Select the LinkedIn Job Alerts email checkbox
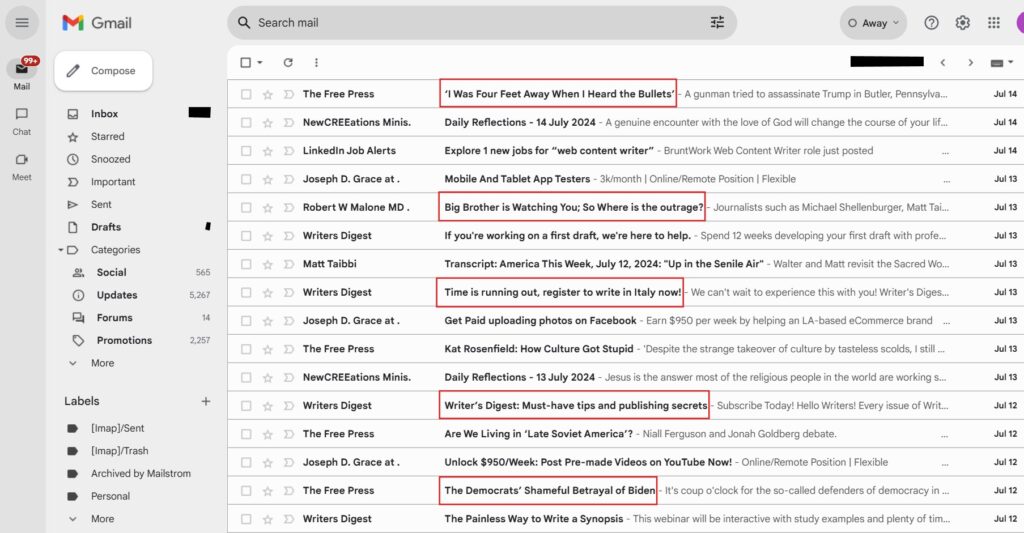Viewport: 1024px width, 533px height. [x=246, y=151]
